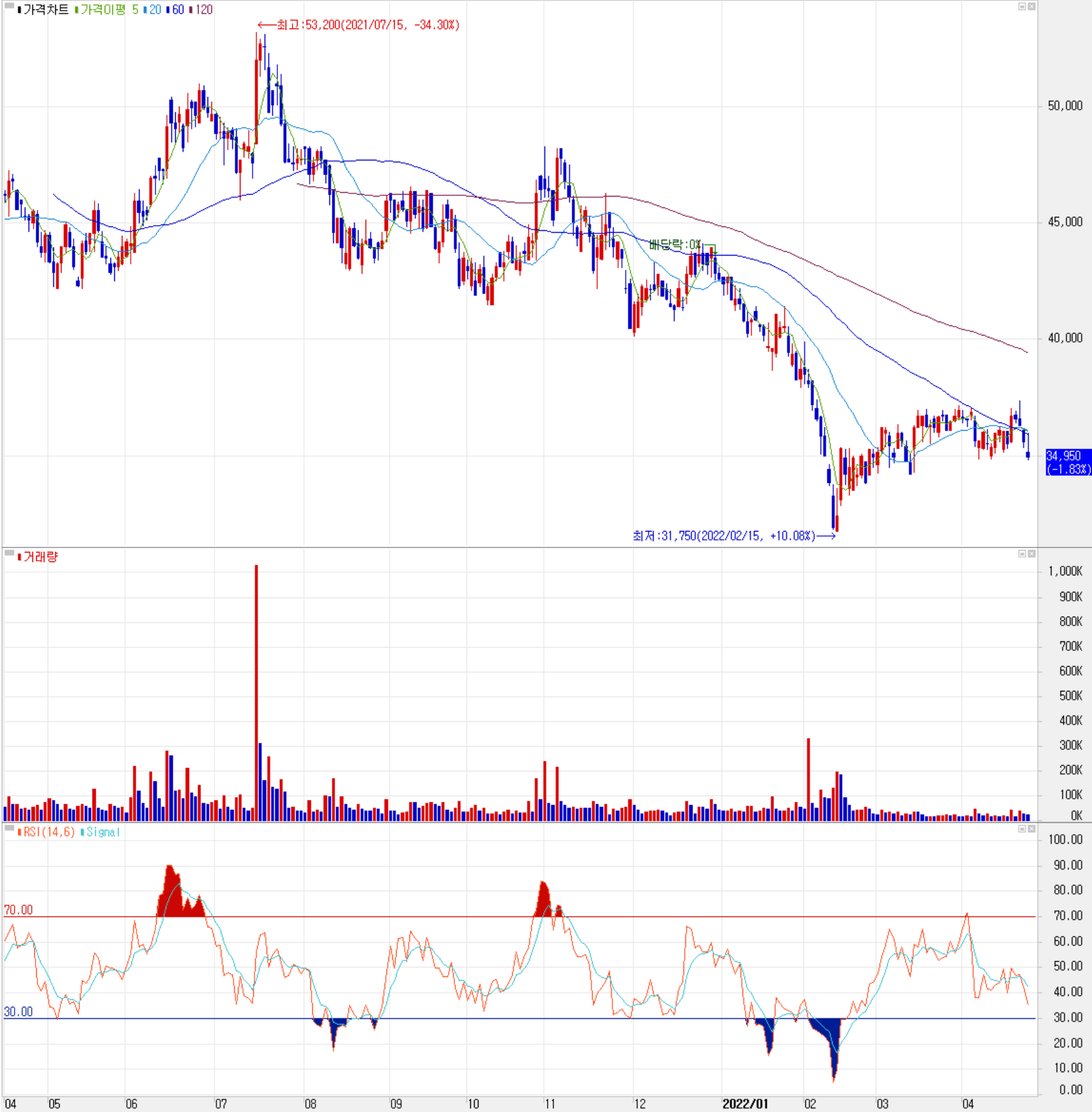The width and height of the screenshot is (1092, 1112).
Task: Maximize the RSI indicator panel
Action: point(1022,828)
